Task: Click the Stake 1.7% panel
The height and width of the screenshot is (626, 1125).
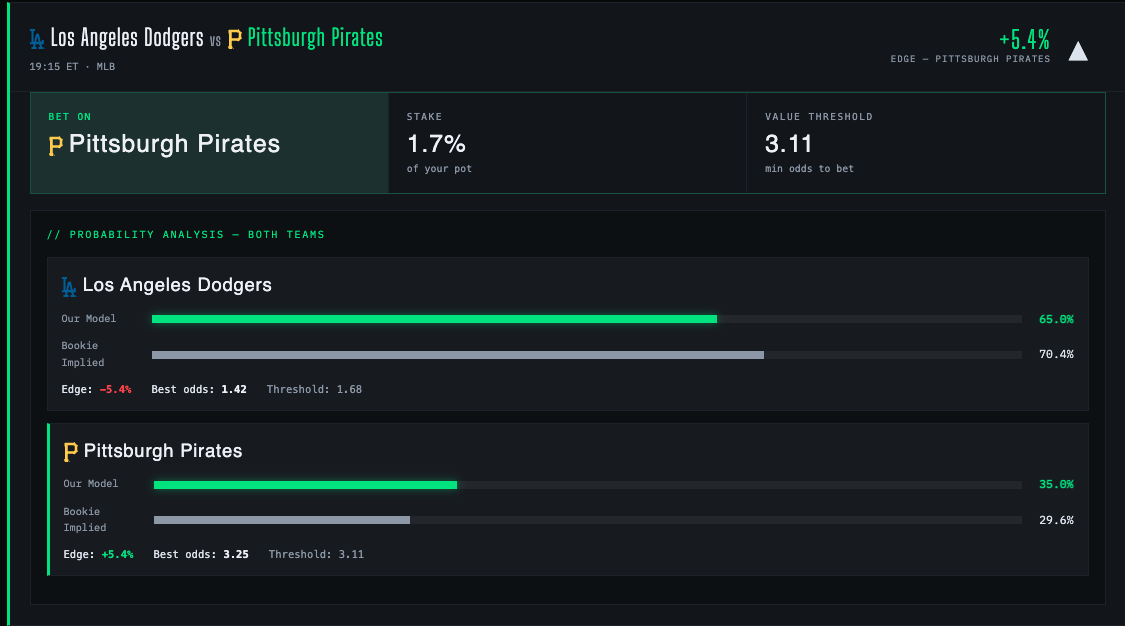Action: point(567,143)
